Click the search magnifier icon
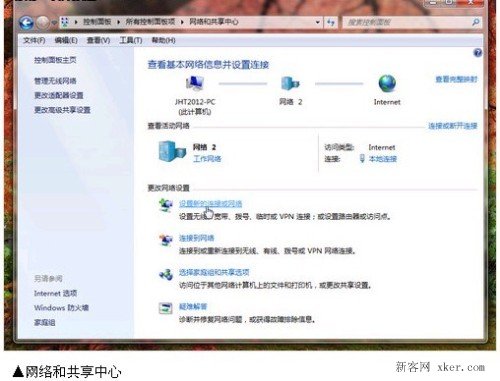Image resolution: width=500 pixels, height=381 pixels. [476, 22]
